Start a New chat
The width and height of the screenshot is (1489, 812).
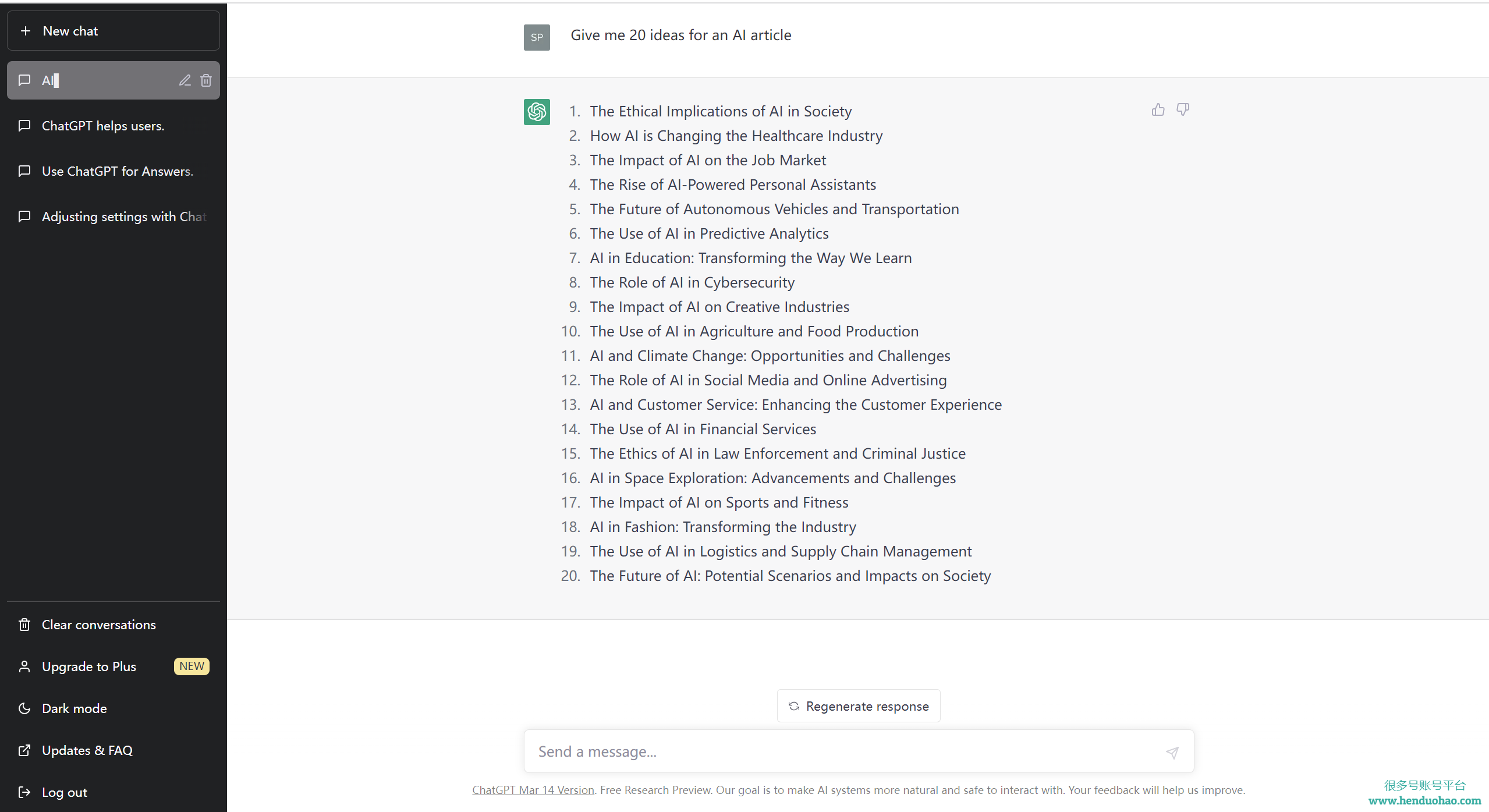(114, 31)
